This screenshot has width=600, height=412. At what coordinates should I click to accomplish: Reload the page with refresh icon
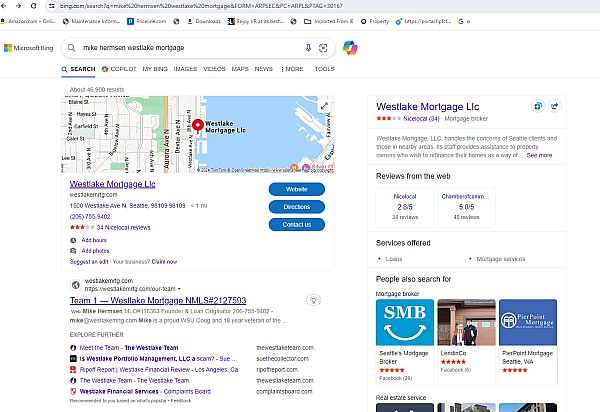(x=34, y=6)
